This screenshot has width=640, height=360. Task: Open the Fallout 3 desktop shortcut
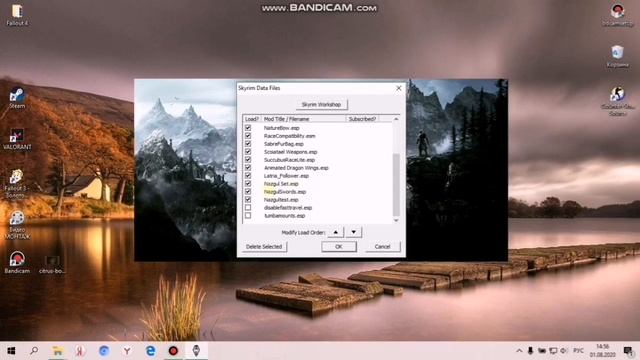(16, 183)
